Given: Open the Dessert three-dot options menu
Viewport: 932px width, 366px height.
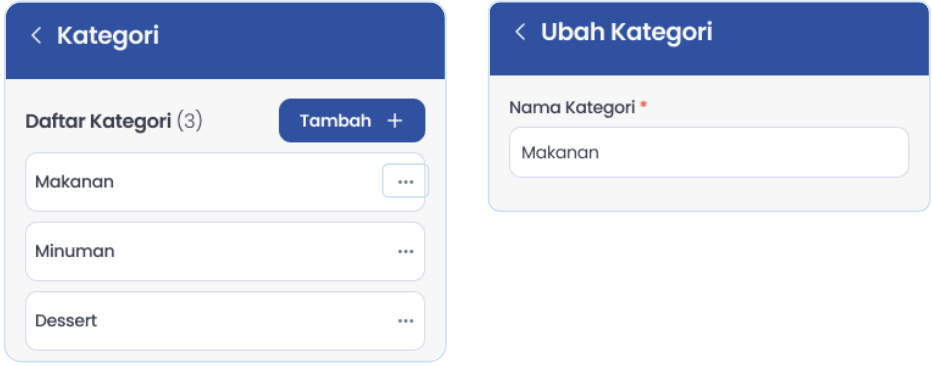Looking at the screenshot, I should tap(405, 321).
